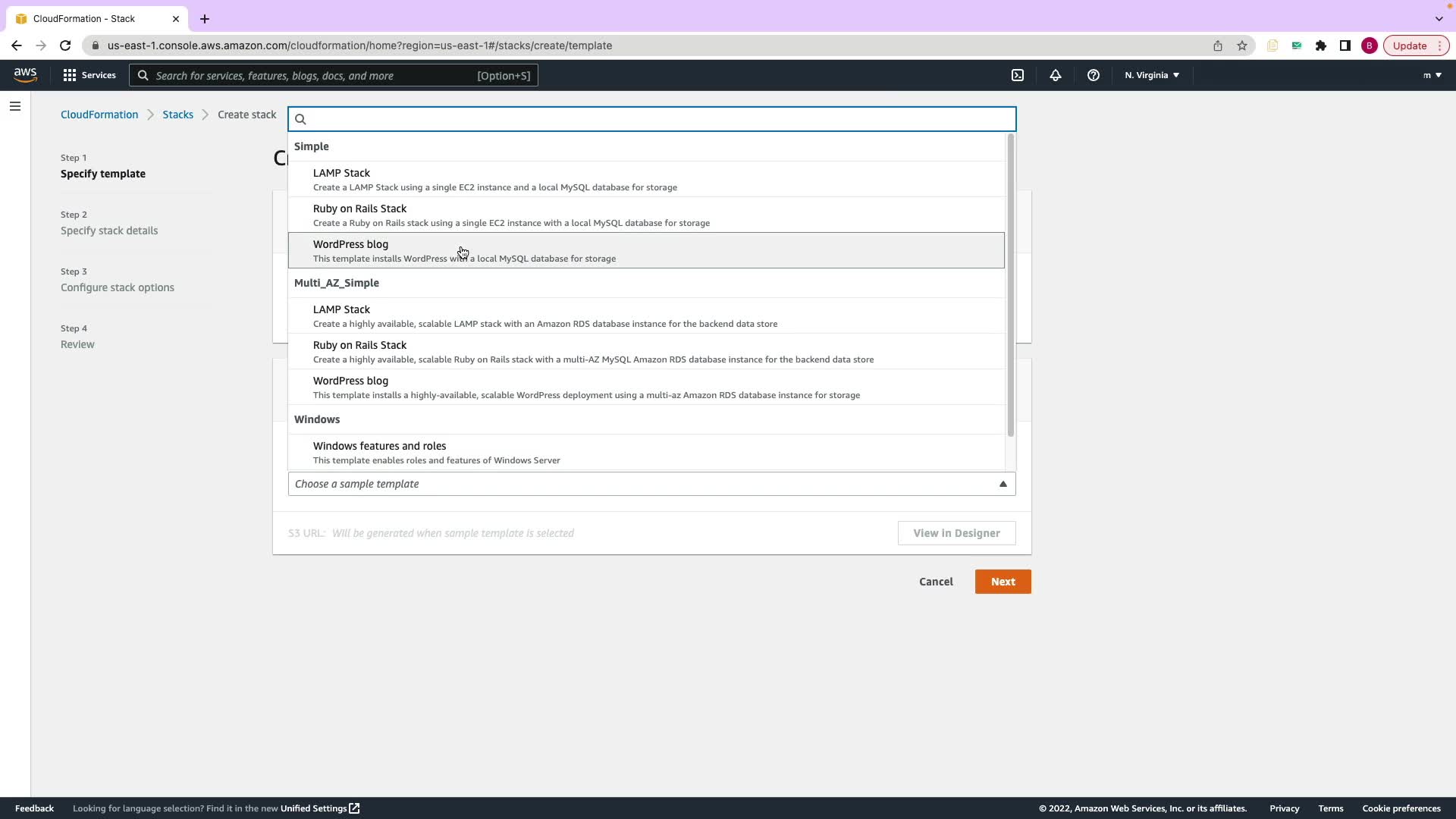Image resolution: width=1456 pixels, height=819 pixels.
Task: Click the Cancel button
Action: click(x=936, y=582)
